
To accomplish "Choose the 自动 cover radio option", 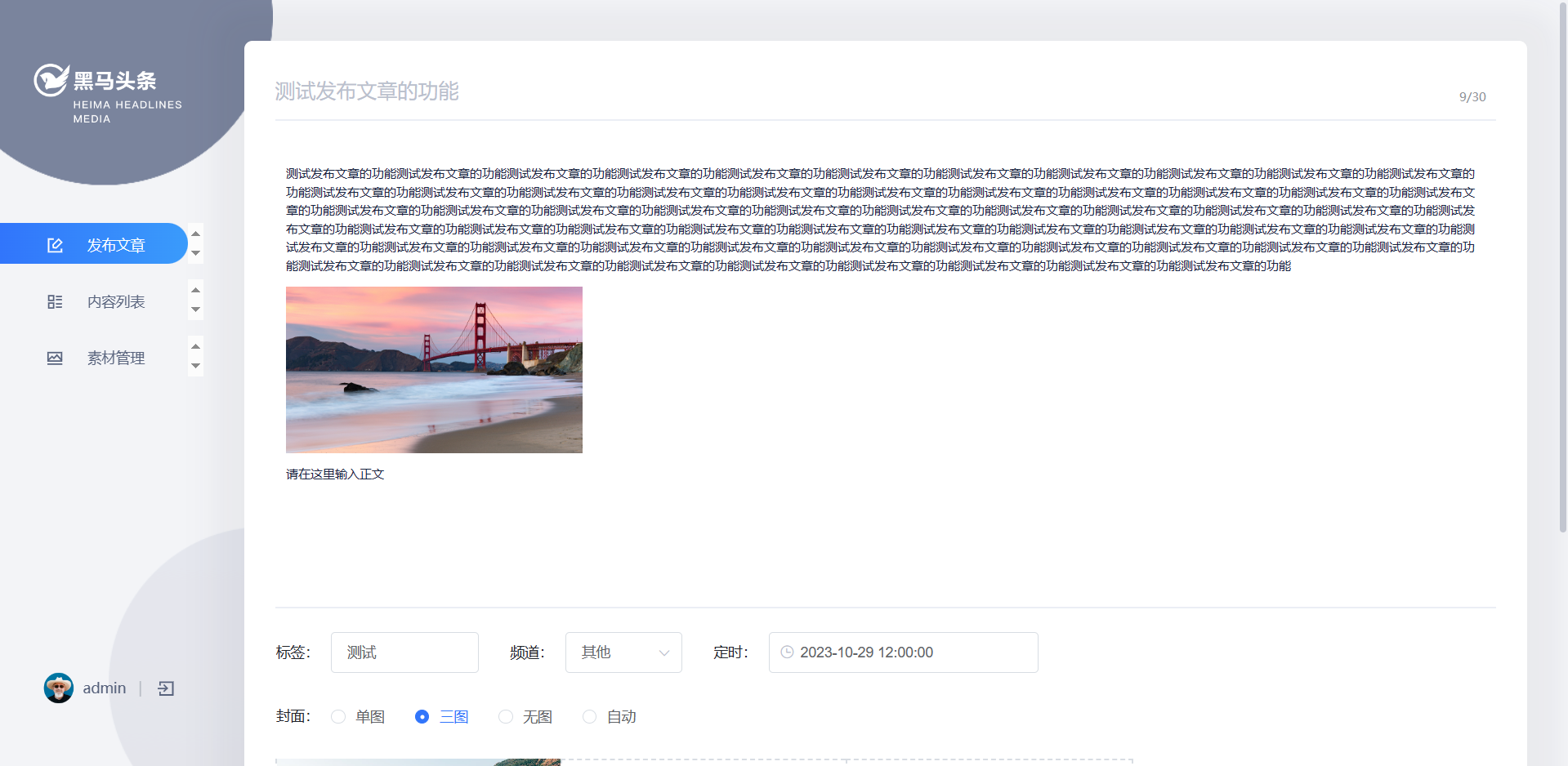I will click(x=589, y=717).
